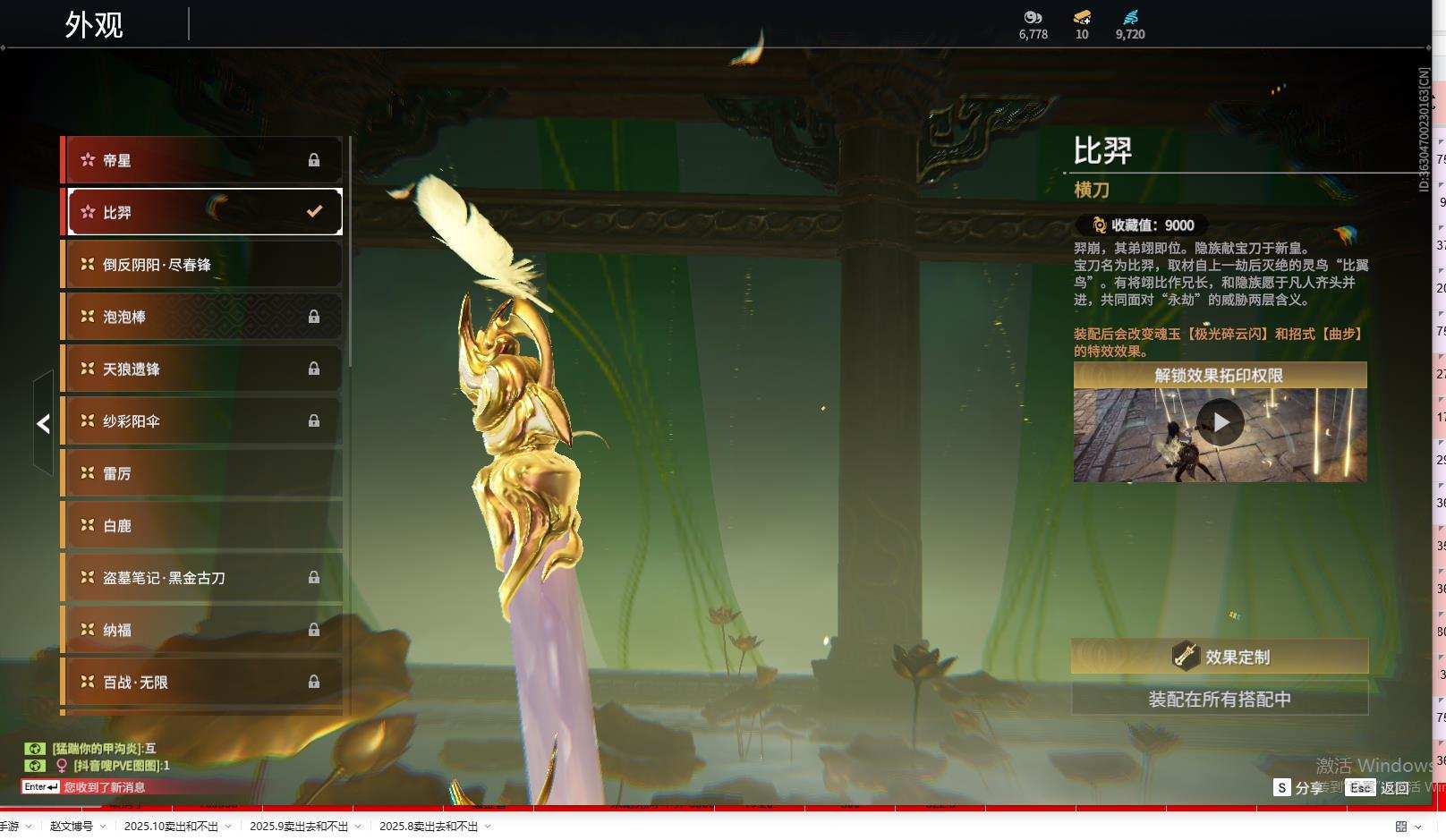Click the lock icon on 帝星 row
Viewport: 1446px width, 840px height.
coord(314,160)
